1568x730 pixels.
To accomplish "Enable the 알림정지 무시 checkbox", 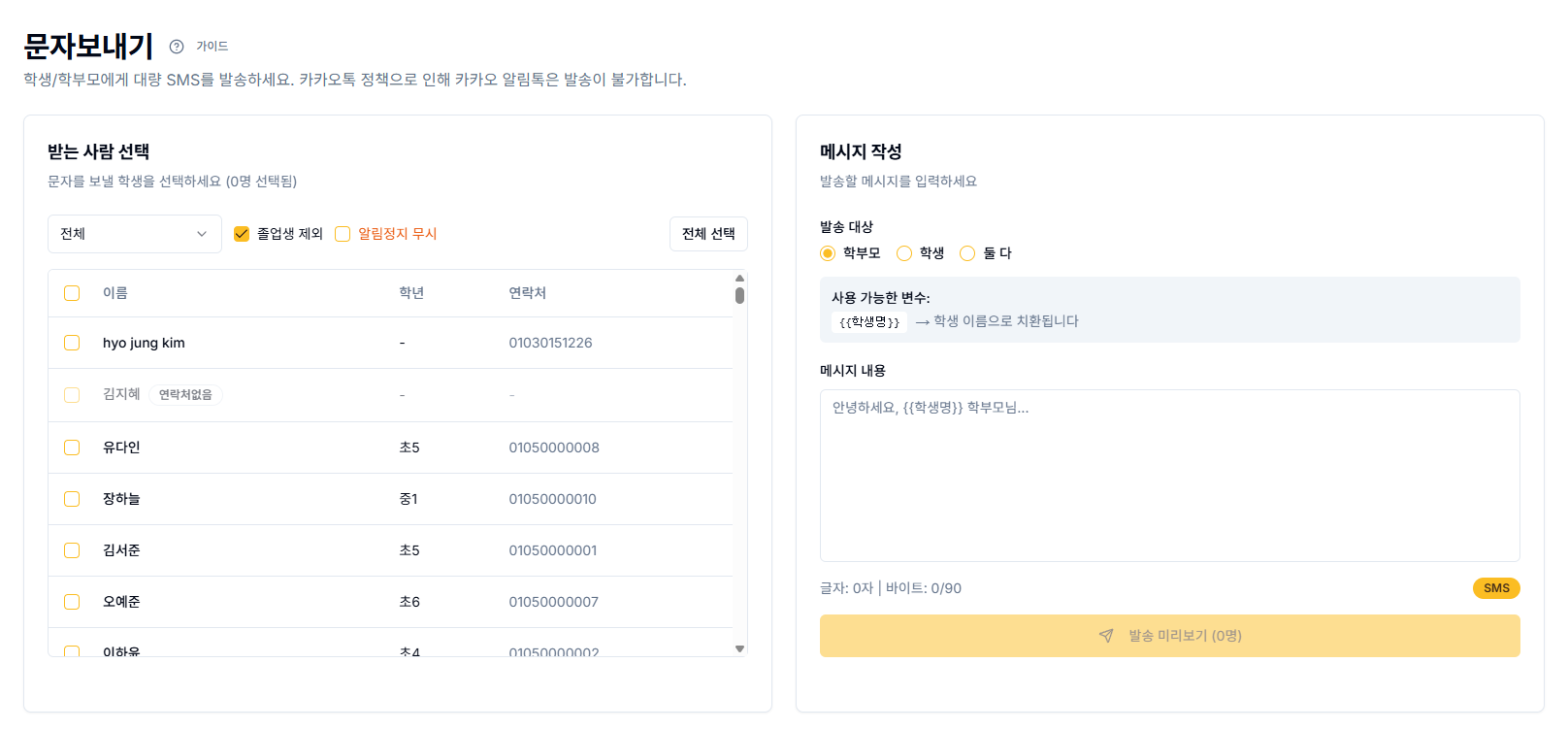I will [343, 234].
